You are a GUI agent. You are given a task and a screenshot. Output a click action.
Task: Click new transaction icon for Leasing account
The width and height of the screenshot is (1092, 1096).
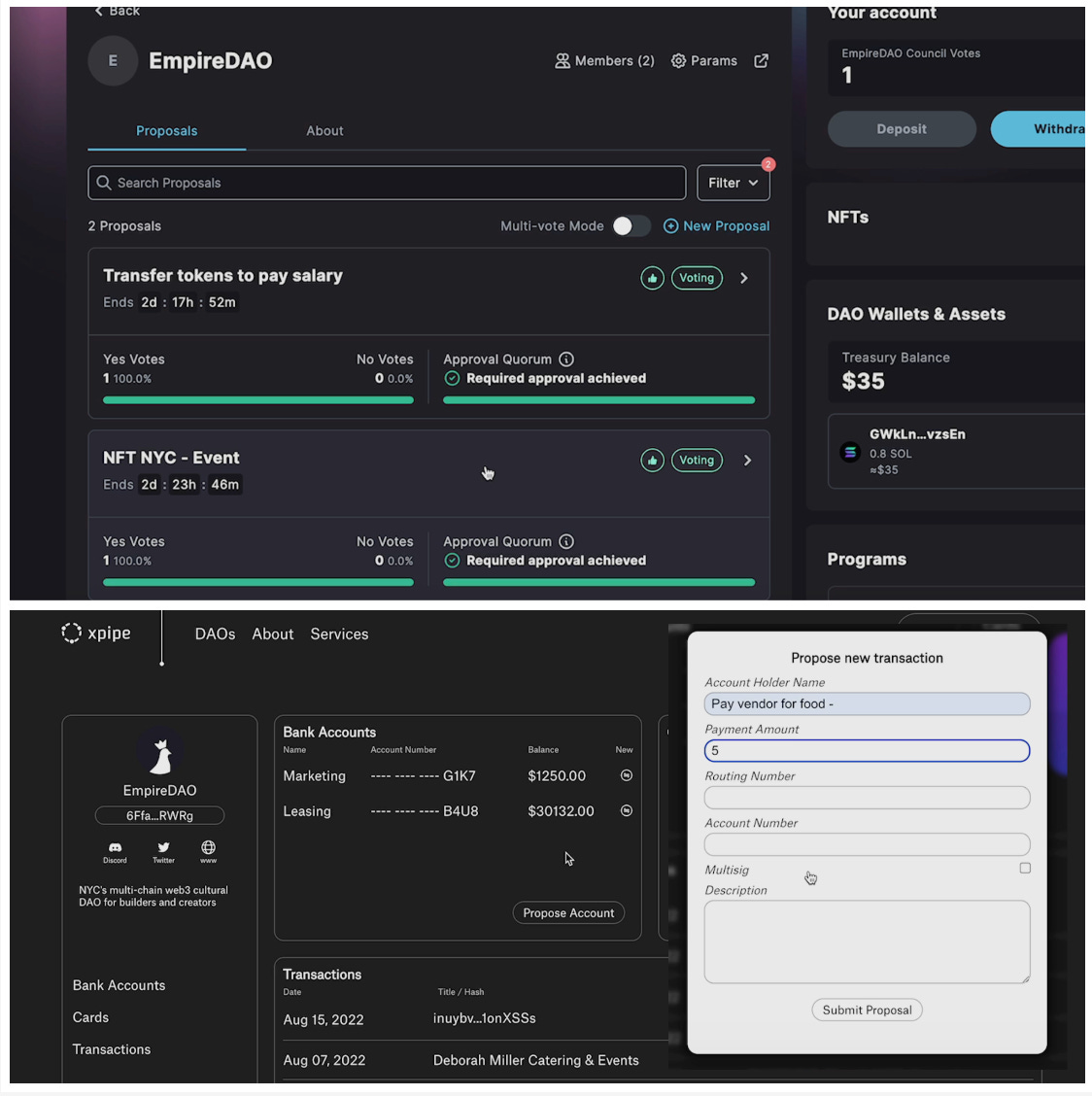click(x=627, y=810)
